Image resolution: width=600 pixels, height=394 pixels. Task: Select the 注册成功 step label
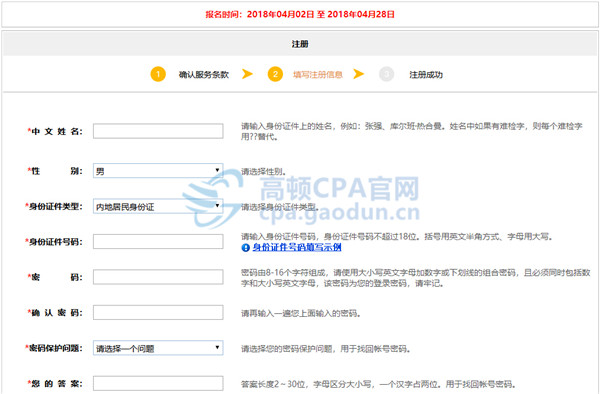426,75
